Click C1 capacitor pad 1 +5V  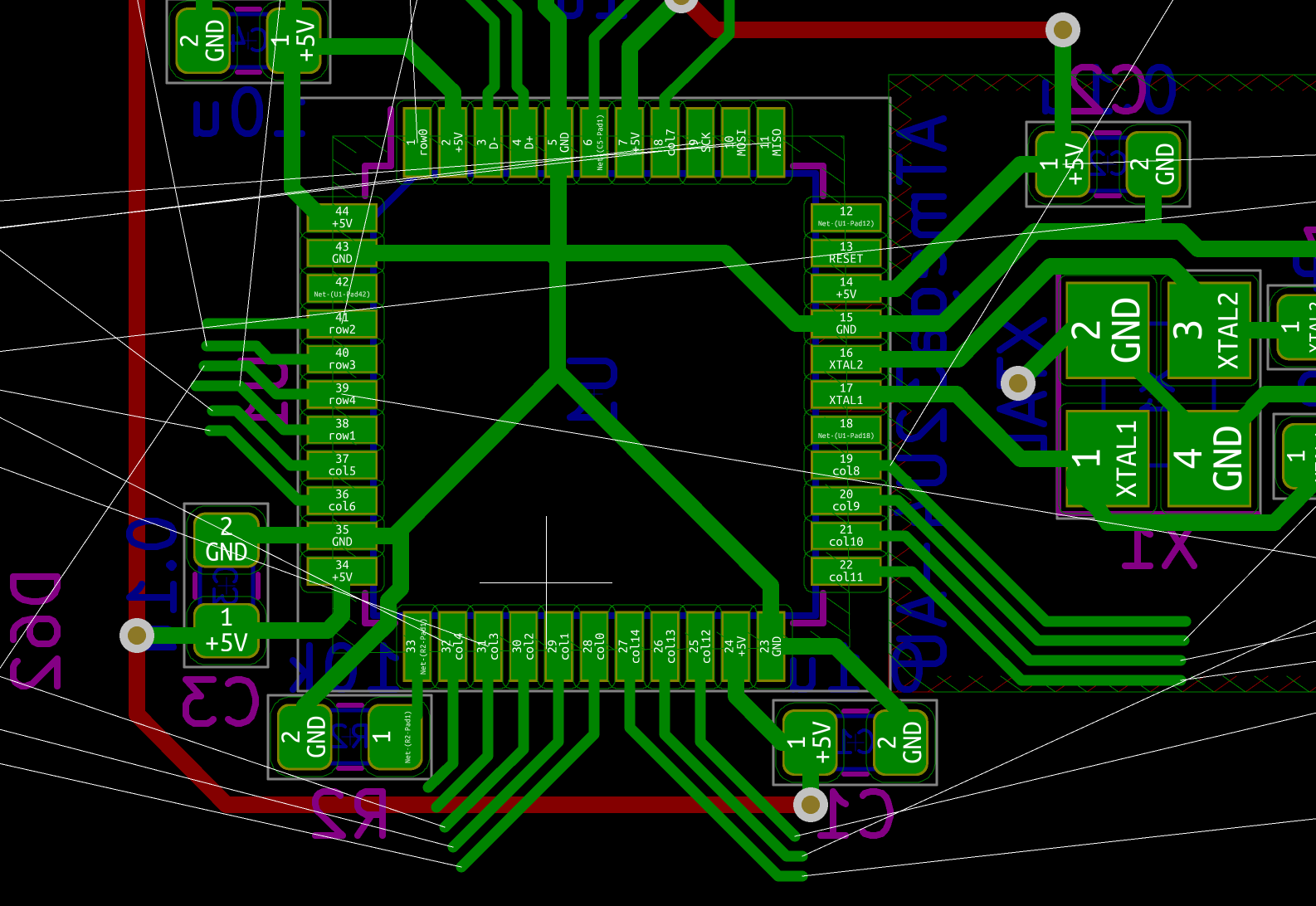(810, 743)
